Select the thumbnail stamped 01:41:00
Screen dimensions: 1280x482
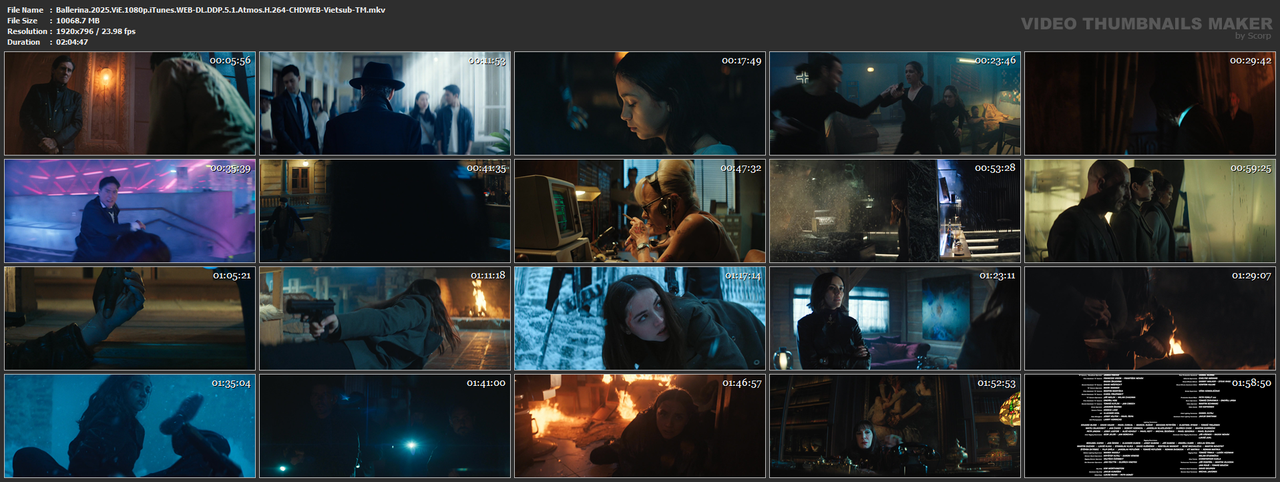385,425
